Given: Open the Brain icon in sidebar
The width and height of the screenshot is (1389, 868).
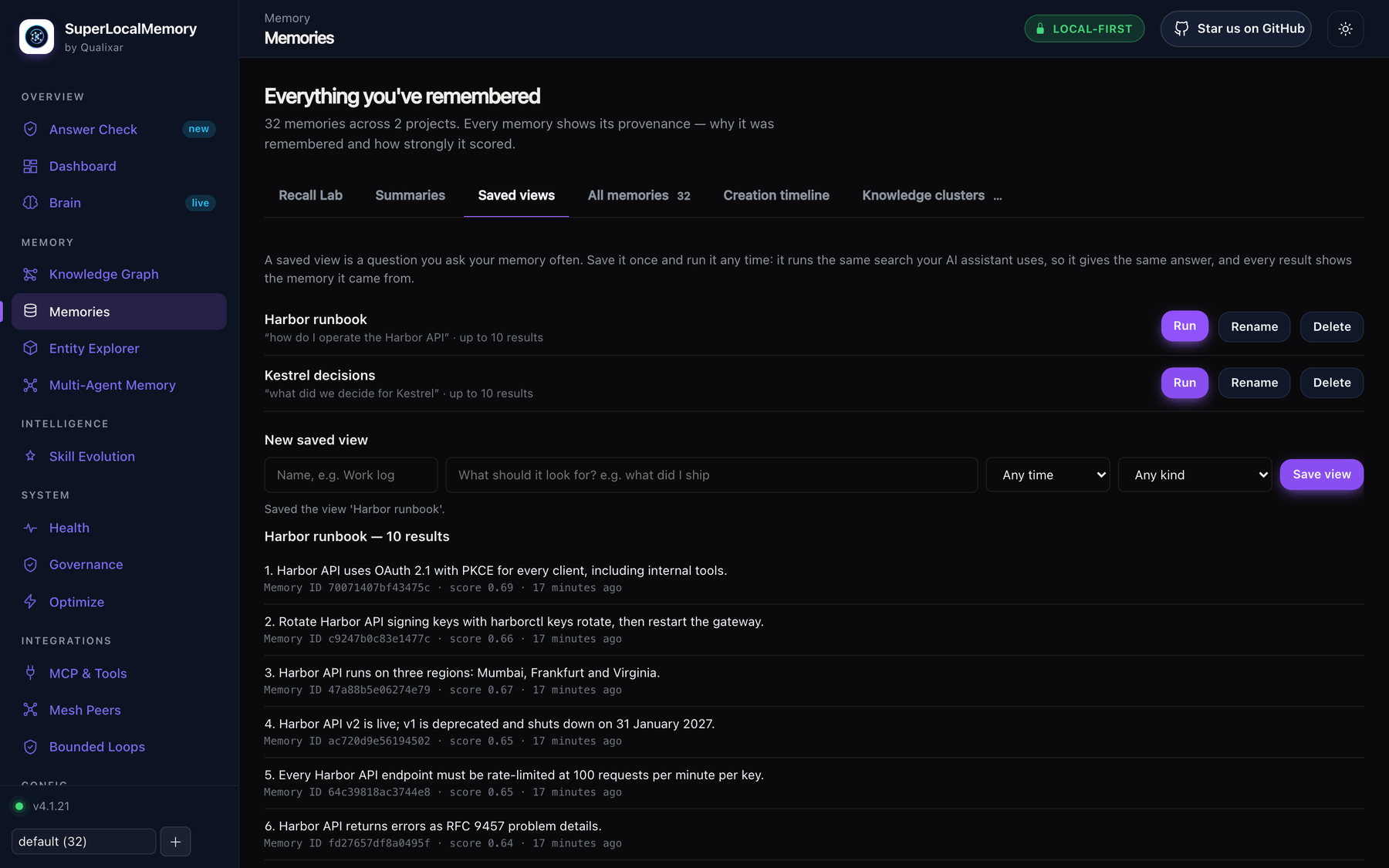Looking at the screenshot, I should [x=30, y=202].
